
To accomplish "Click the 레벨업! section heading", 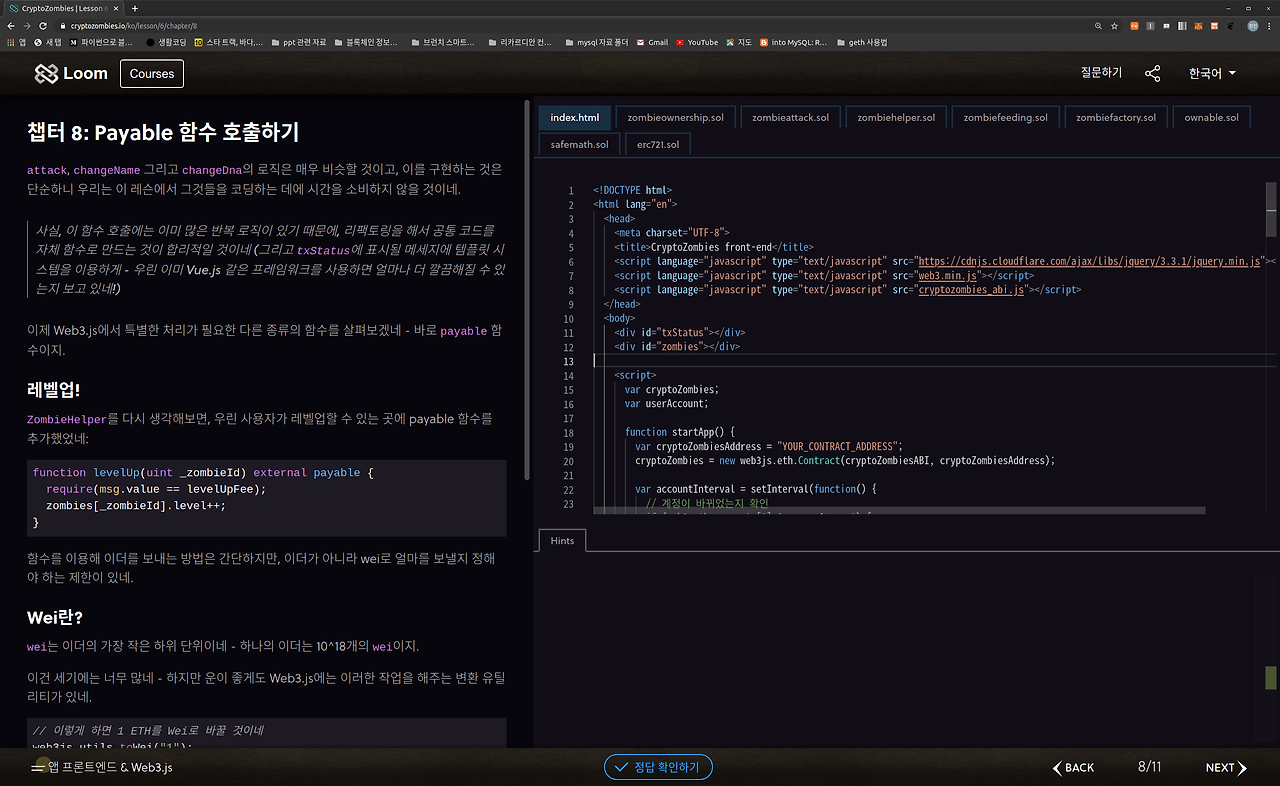I will coord(53,390).
